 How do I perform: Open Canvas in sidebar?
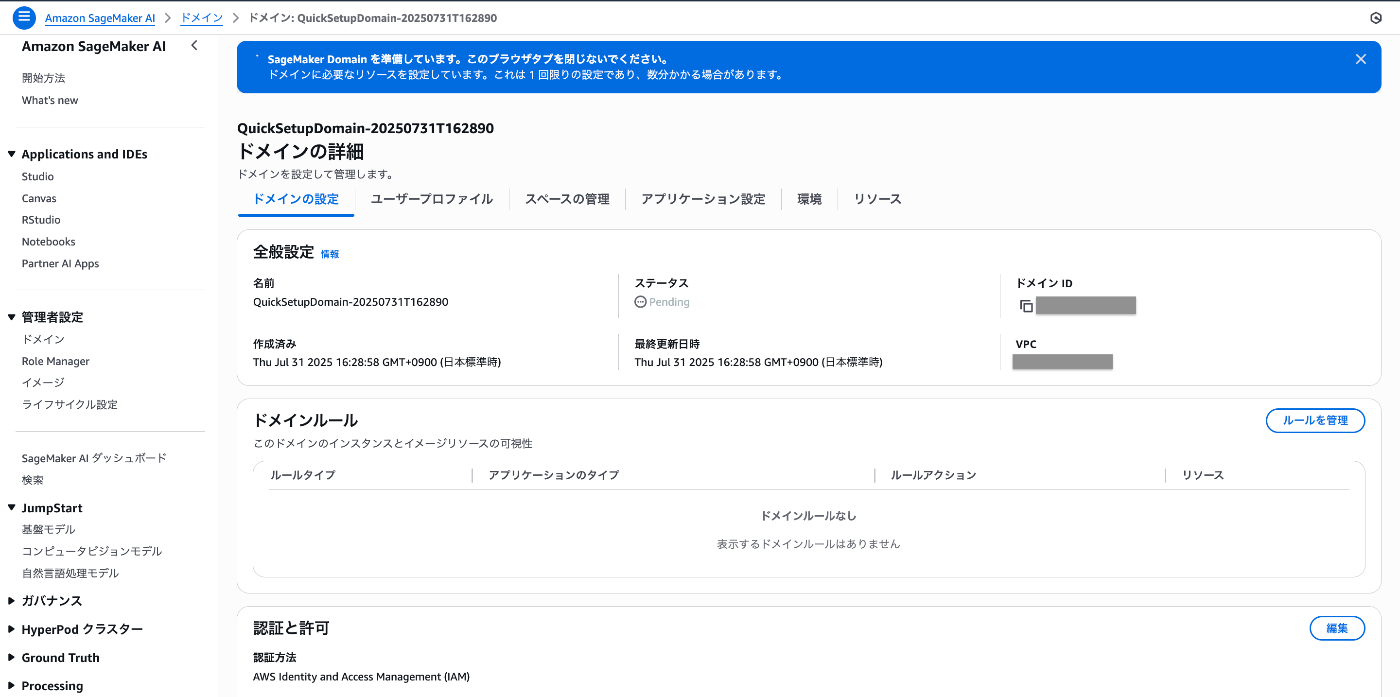[x=39, y=199]
